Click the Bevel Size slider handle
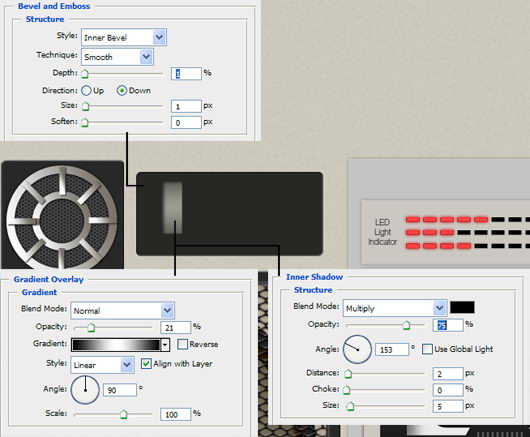The height and width of the screenshot is (437, 530). (85, 106)
